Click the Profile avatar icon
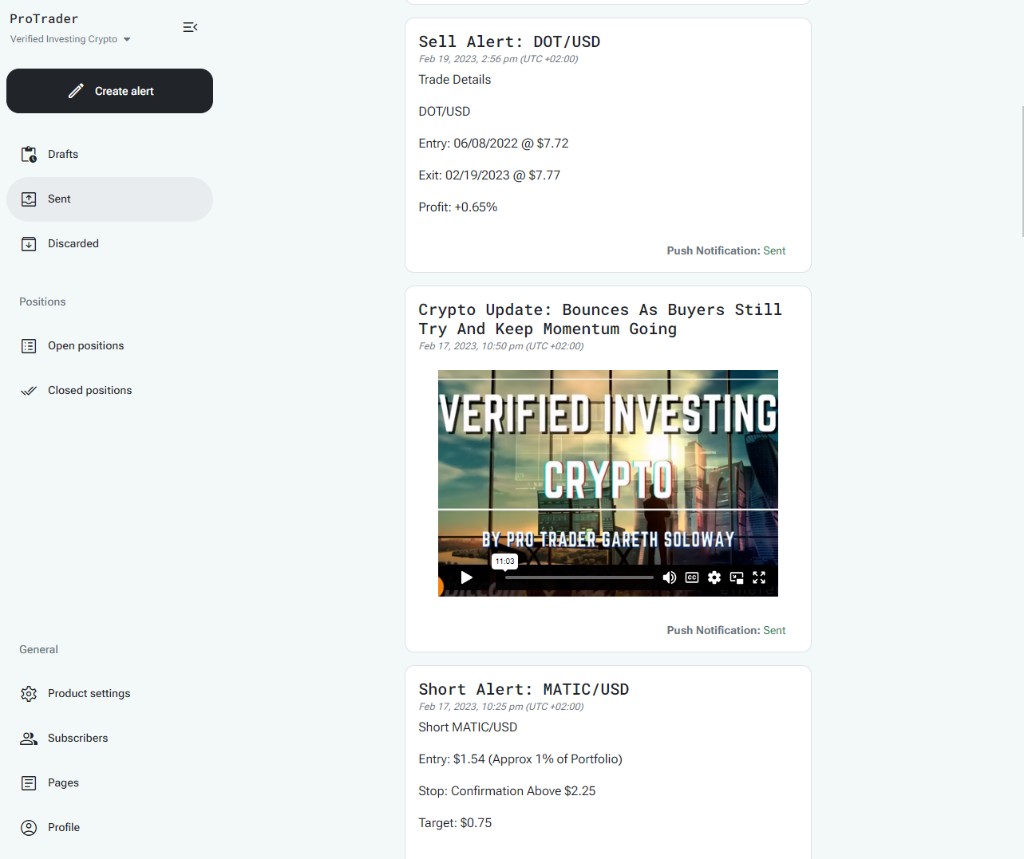 29,828
